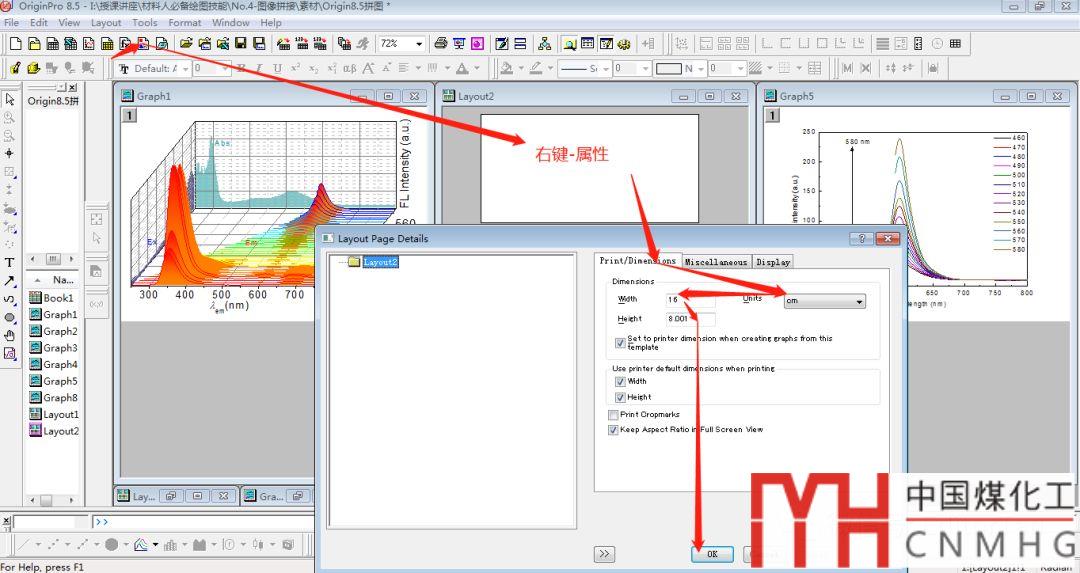Toggle Set to printer dimension checkbox
This screenshot has width=1080, height=573.
pos(620,342)
